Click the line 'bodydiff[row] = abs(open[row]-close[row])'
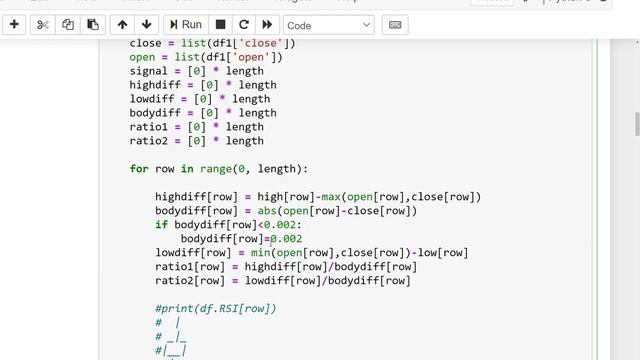 click(286, 211)
